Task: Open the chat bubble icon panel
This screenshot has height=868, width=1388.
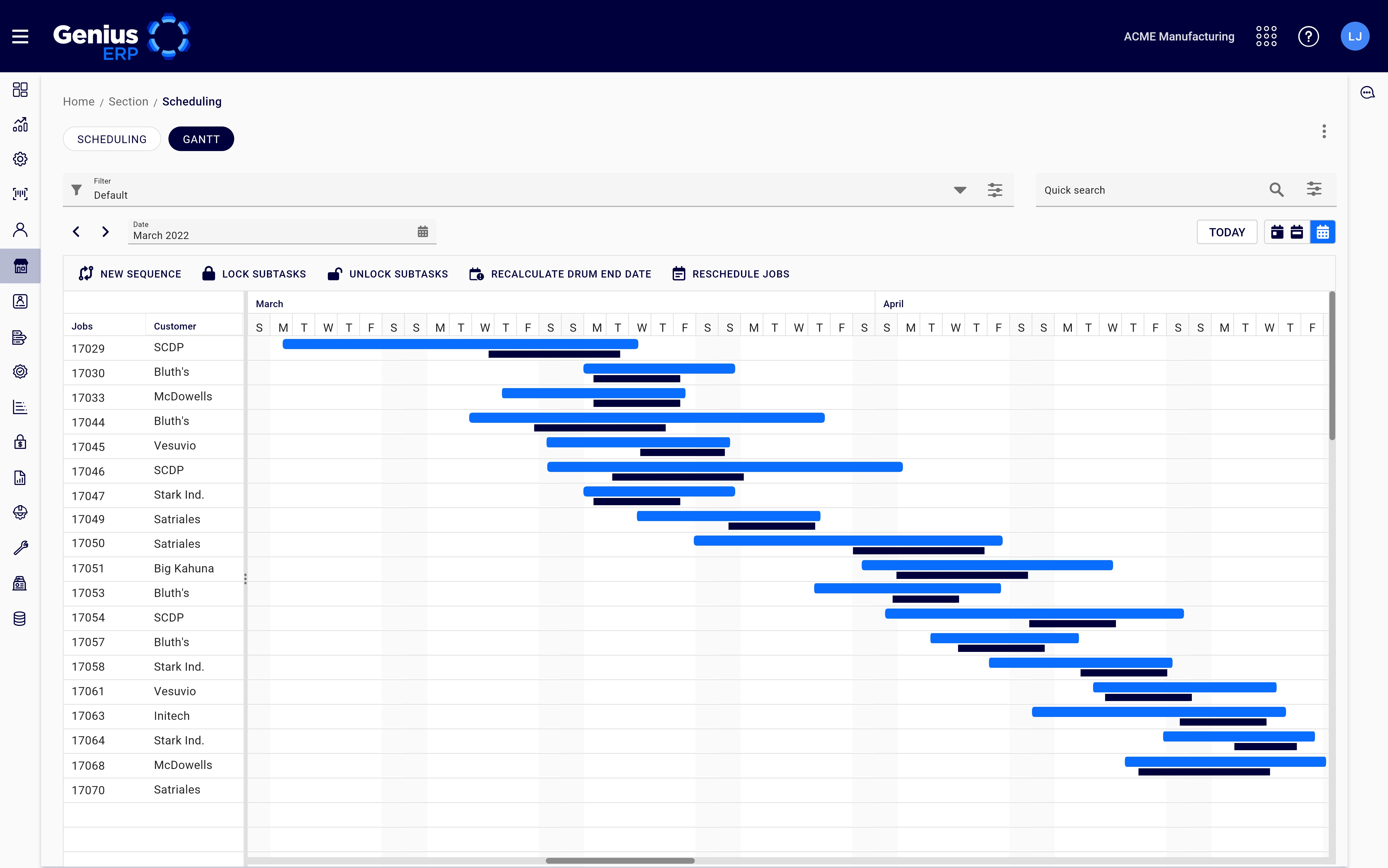Action: [x=1367, y=93]
